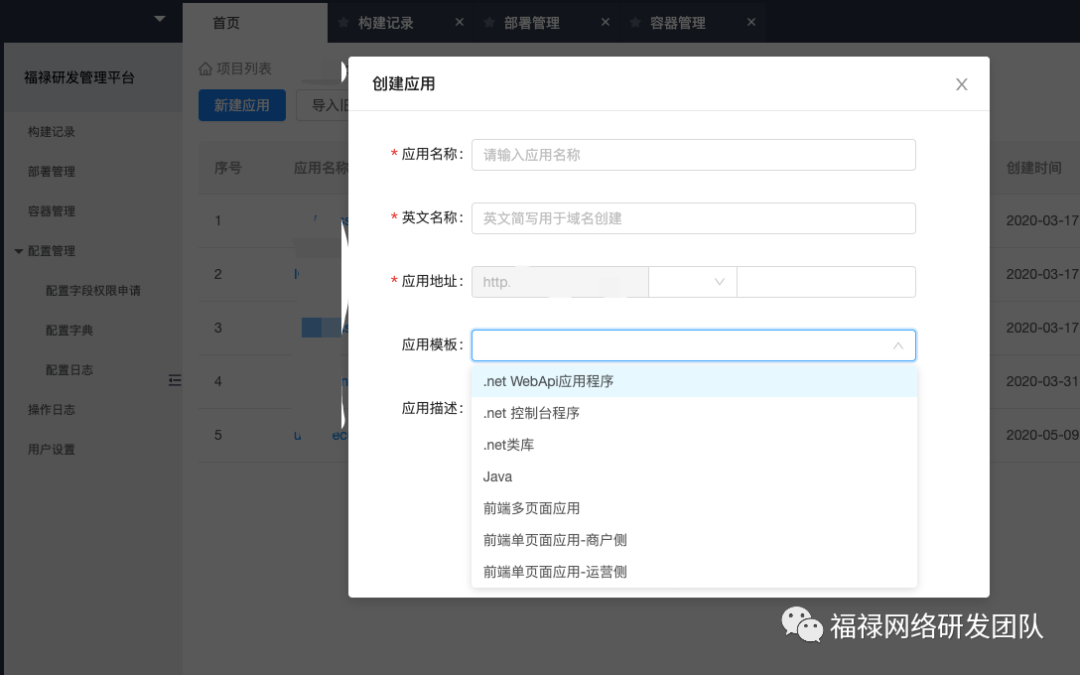Click the 创建时间 column header
The height and width of the screenshot is (675, 1080).
[1034, 168]
